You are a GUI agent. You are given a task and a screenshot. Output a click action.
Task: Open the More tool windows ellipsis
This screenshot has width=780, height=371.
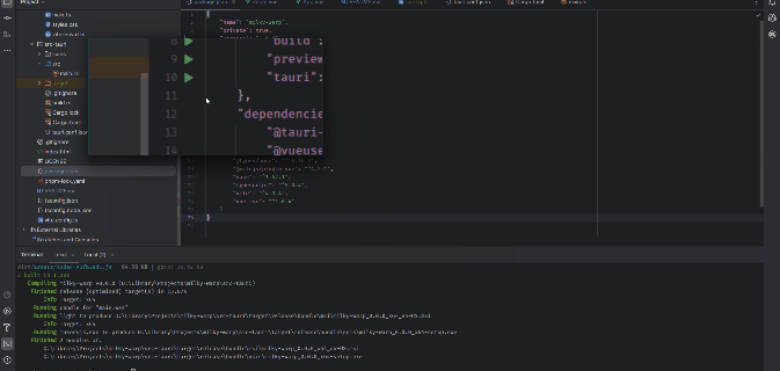coord(7,50)
